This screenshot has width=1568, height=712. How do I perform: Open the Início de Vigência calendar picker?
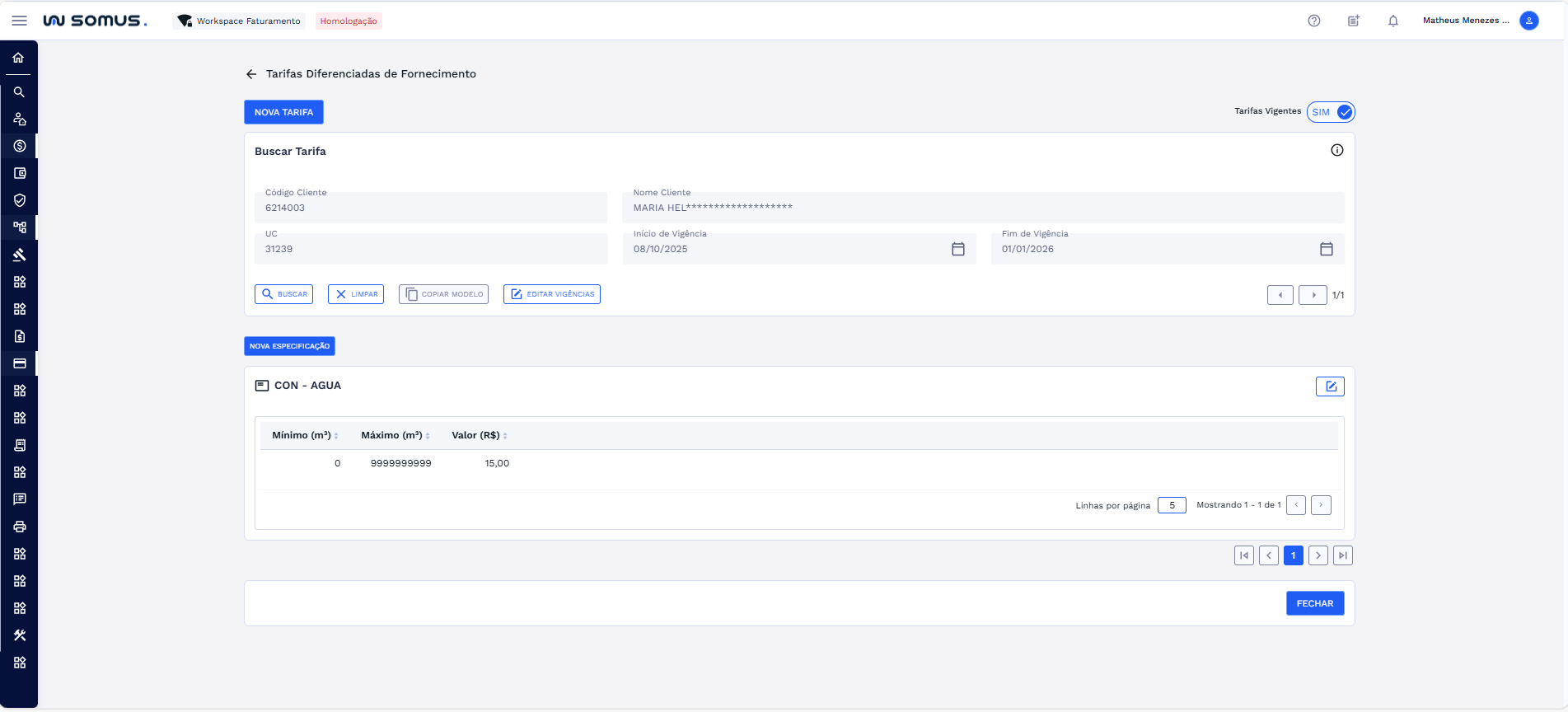point(957,249)
